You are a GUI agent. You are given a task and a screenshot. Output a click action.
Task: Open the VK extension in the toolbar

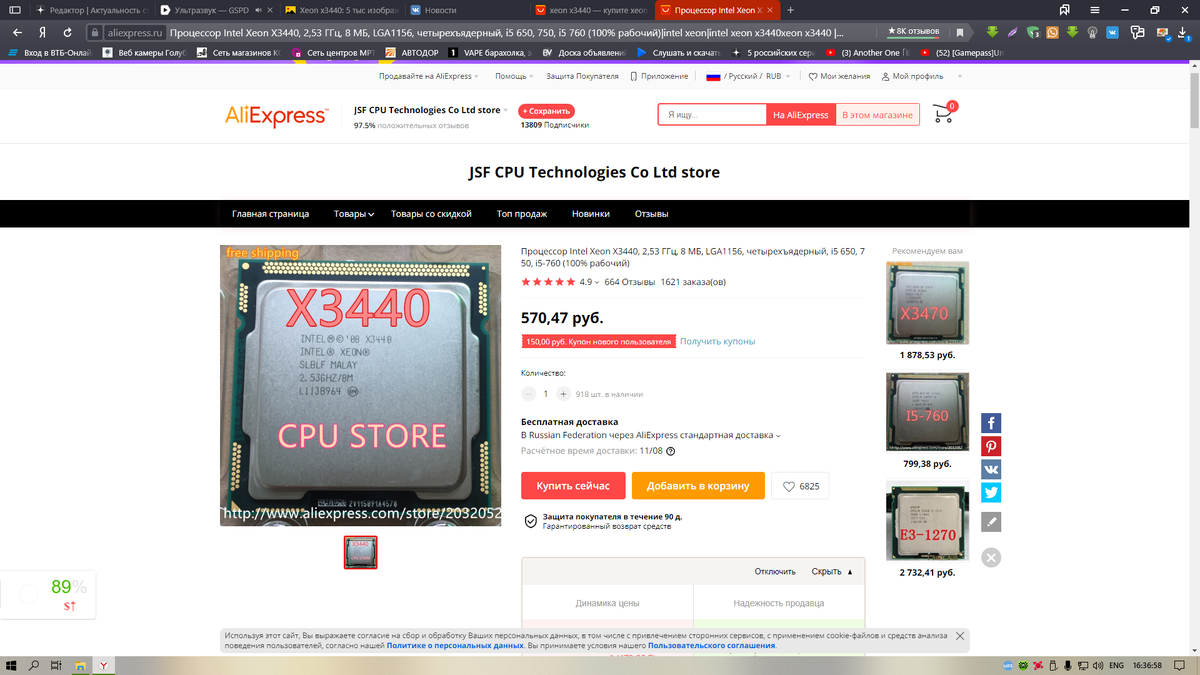(1112, 32)
